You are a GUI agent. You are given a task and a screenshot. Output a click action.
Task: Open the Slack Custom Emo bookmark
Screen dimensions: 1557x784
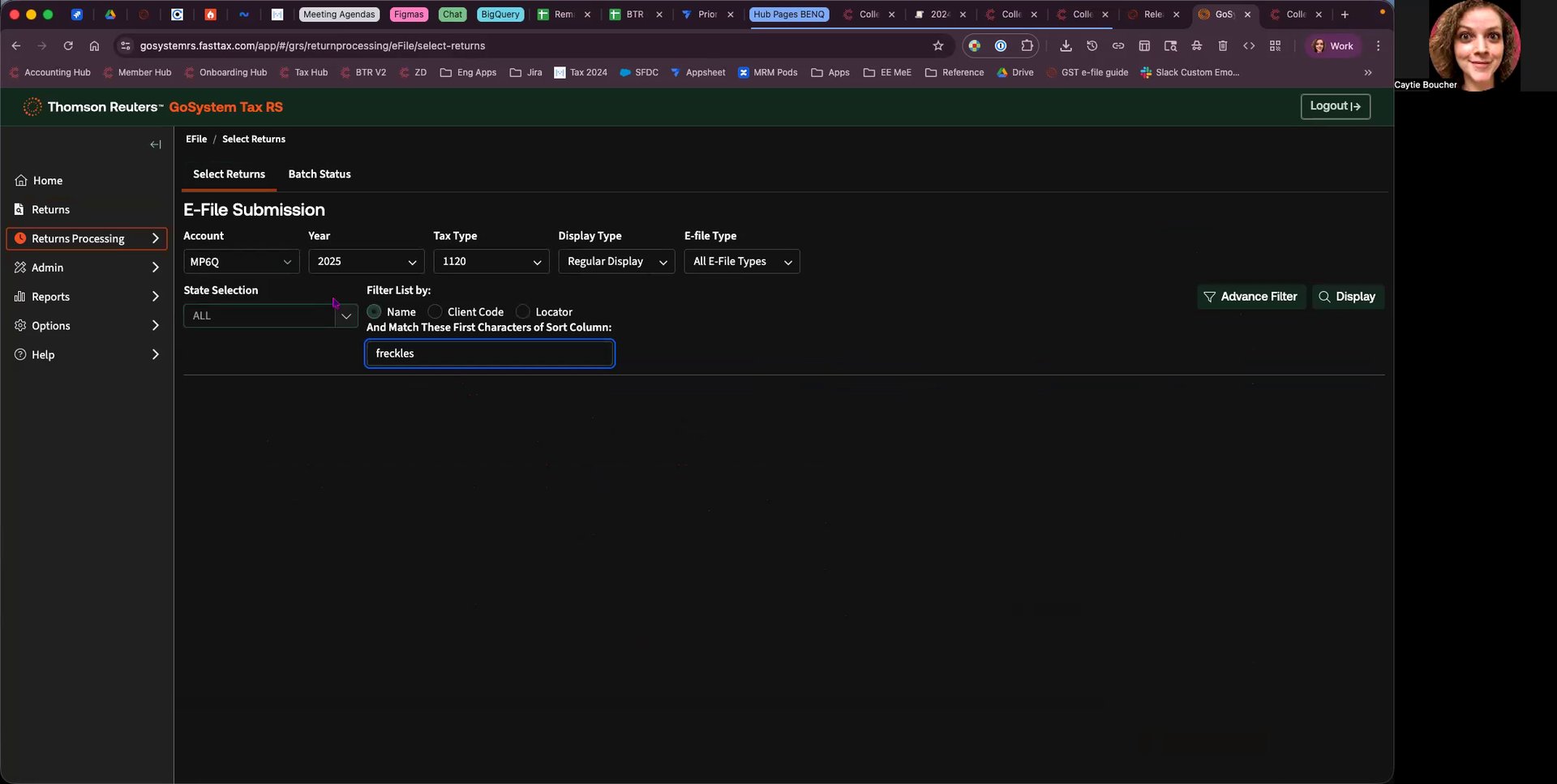[1190, 73]
